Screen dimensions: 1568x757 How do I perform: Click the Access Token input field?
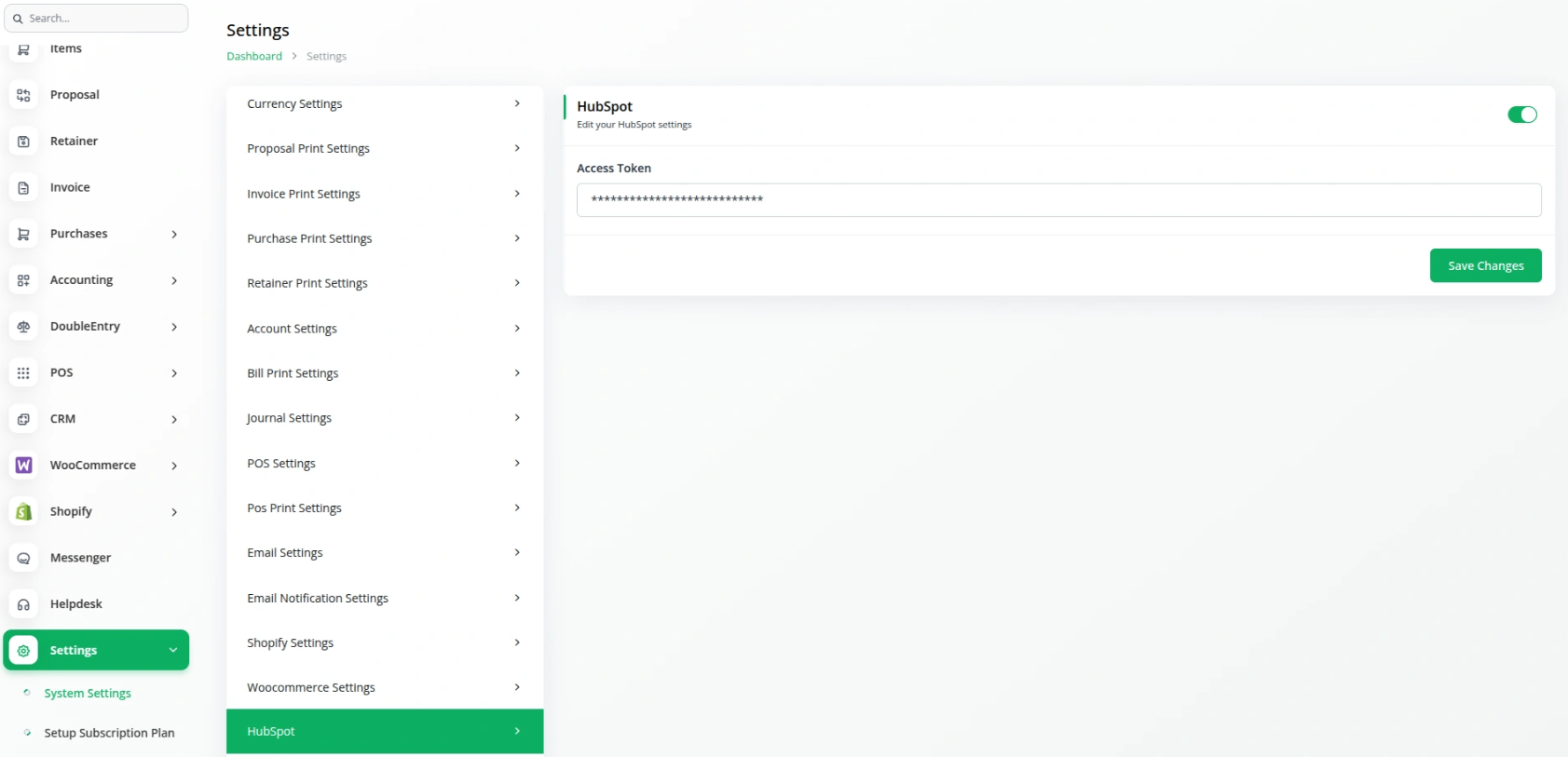(x=1058, y=200)
